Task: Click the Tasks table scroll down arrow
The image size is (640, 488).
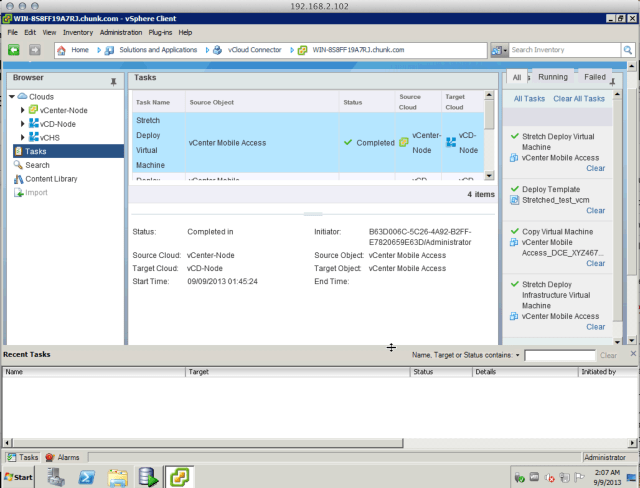Action: [489, 175]
